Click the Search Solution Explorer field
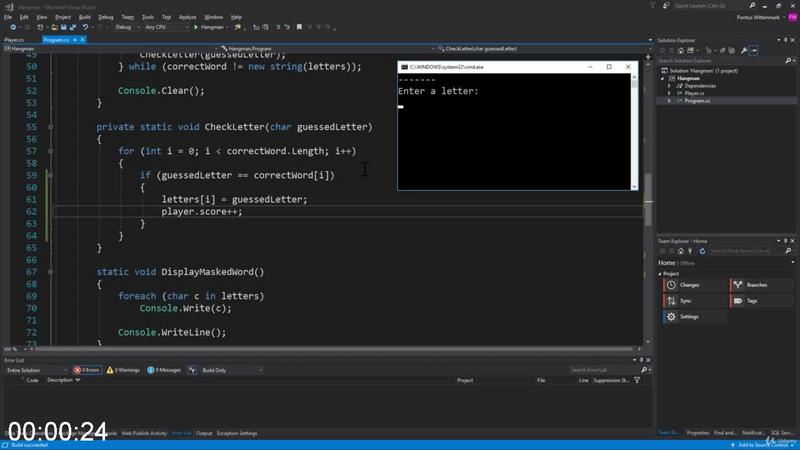The width and height of the screenshot is (800, 450). [720, 61]
